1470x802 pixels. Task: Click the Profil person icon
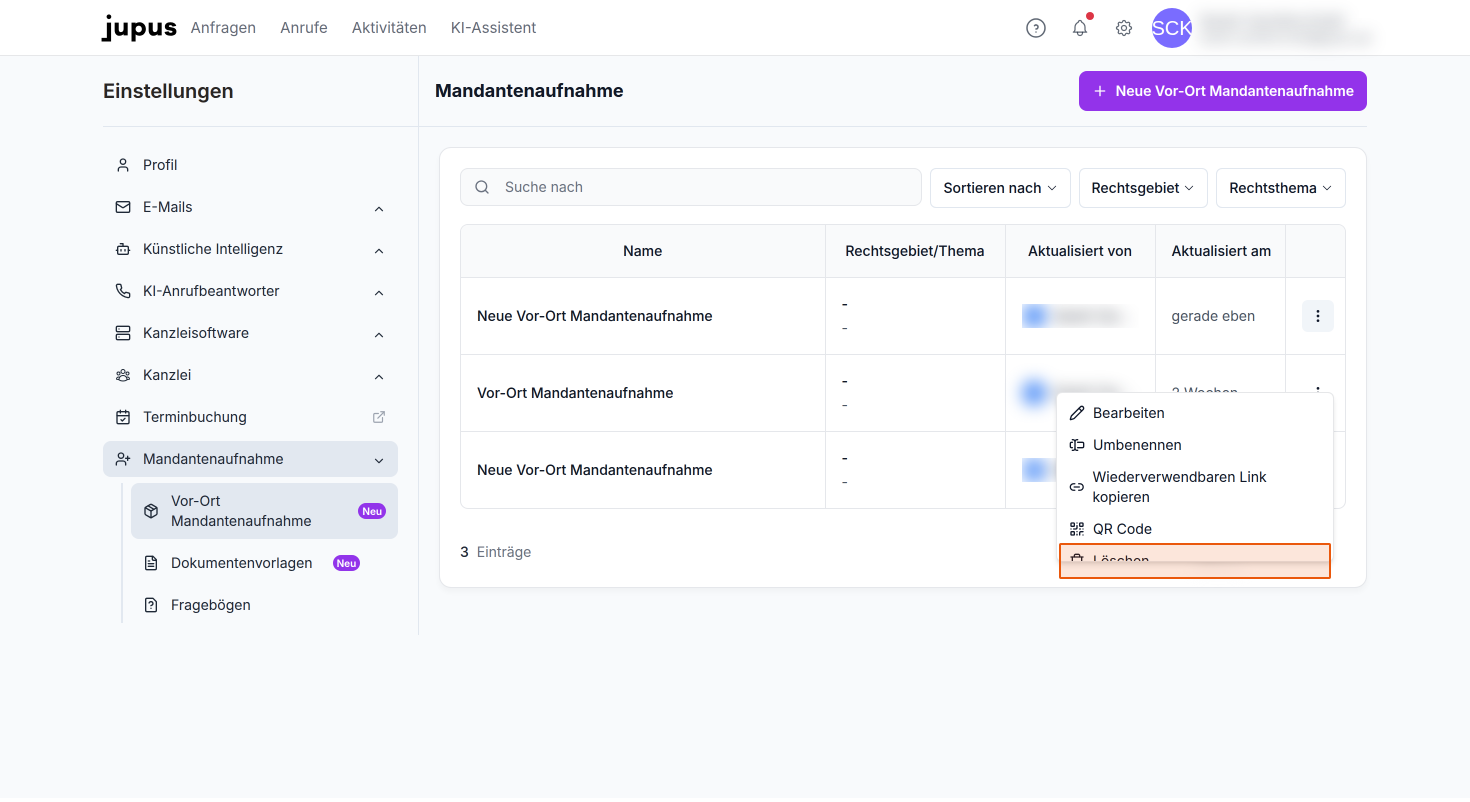[123, 165]
